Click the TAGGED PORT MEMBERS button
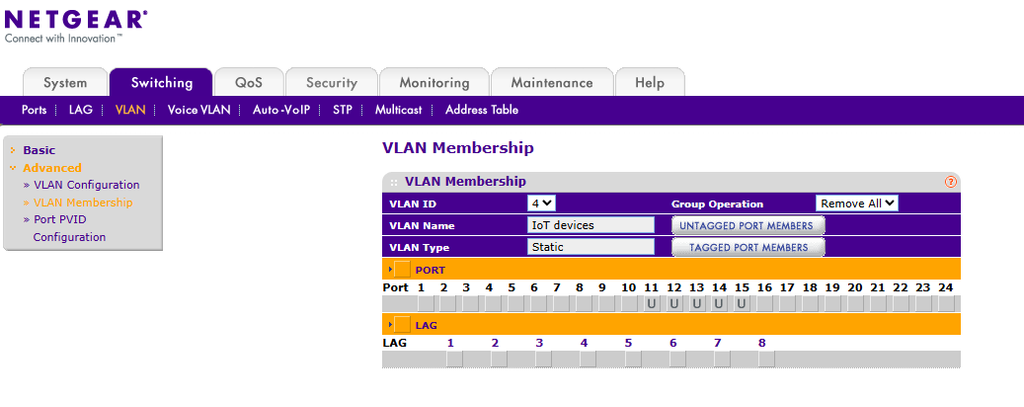 point(748,248)
